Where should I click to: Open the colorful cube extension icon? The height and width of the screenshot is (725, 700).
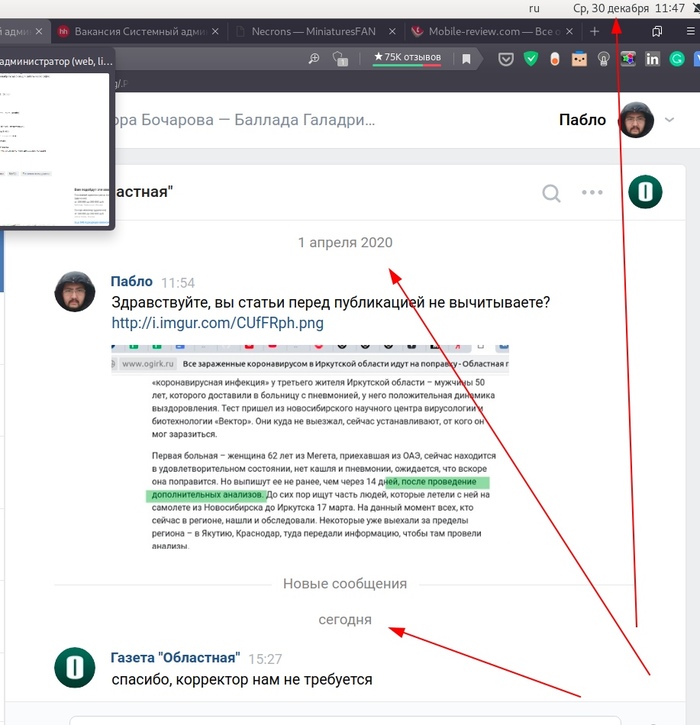[x=628, y=59]
